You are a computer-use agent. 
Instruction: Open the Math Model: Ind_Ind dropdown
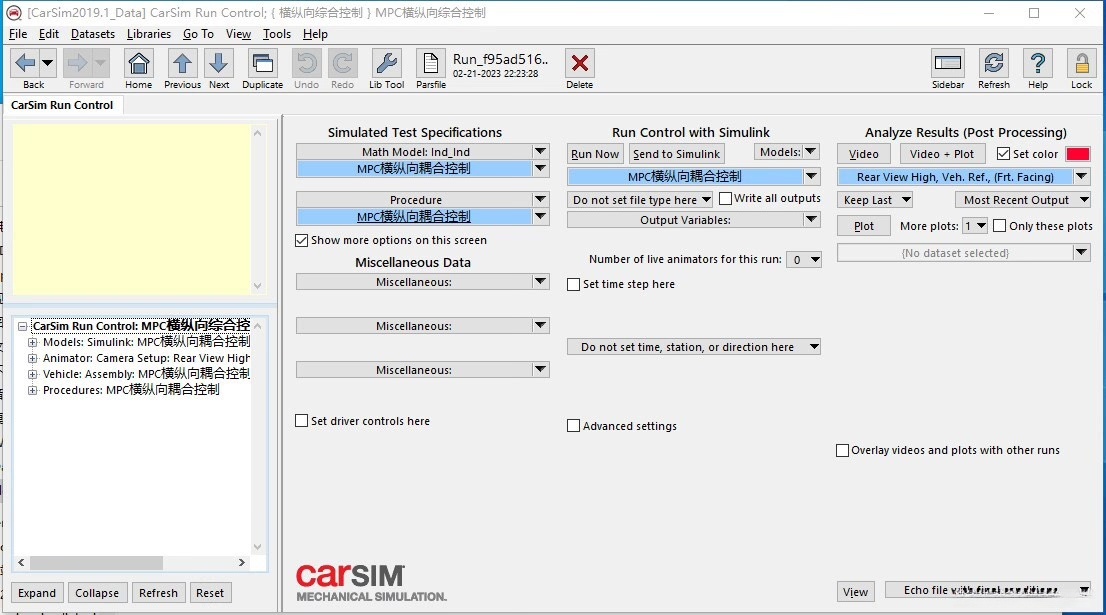[540, 152]
